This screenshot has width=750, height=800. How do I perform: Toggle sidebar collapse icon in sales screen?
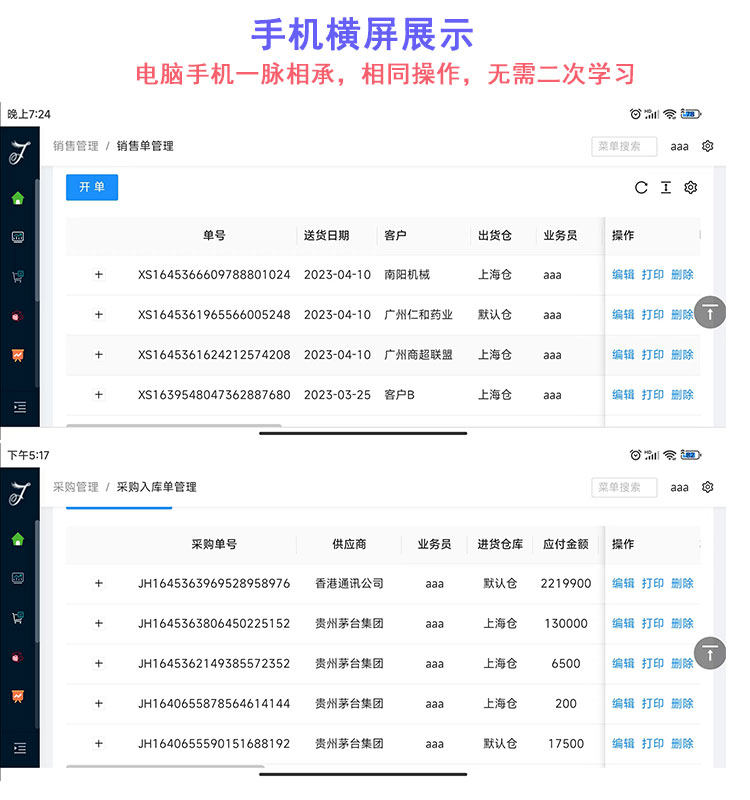[20, 407]
